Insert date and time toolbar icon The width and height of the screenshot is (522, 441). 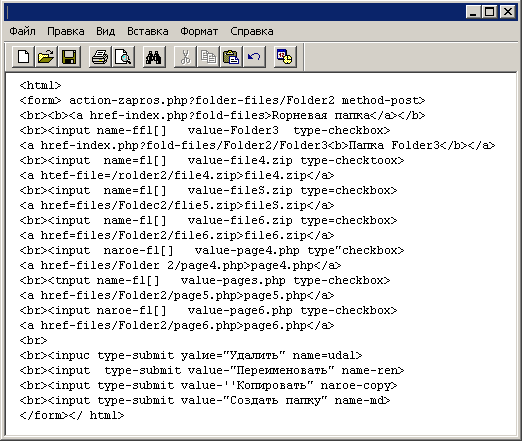pyautogui.click(x=285, y=57)
